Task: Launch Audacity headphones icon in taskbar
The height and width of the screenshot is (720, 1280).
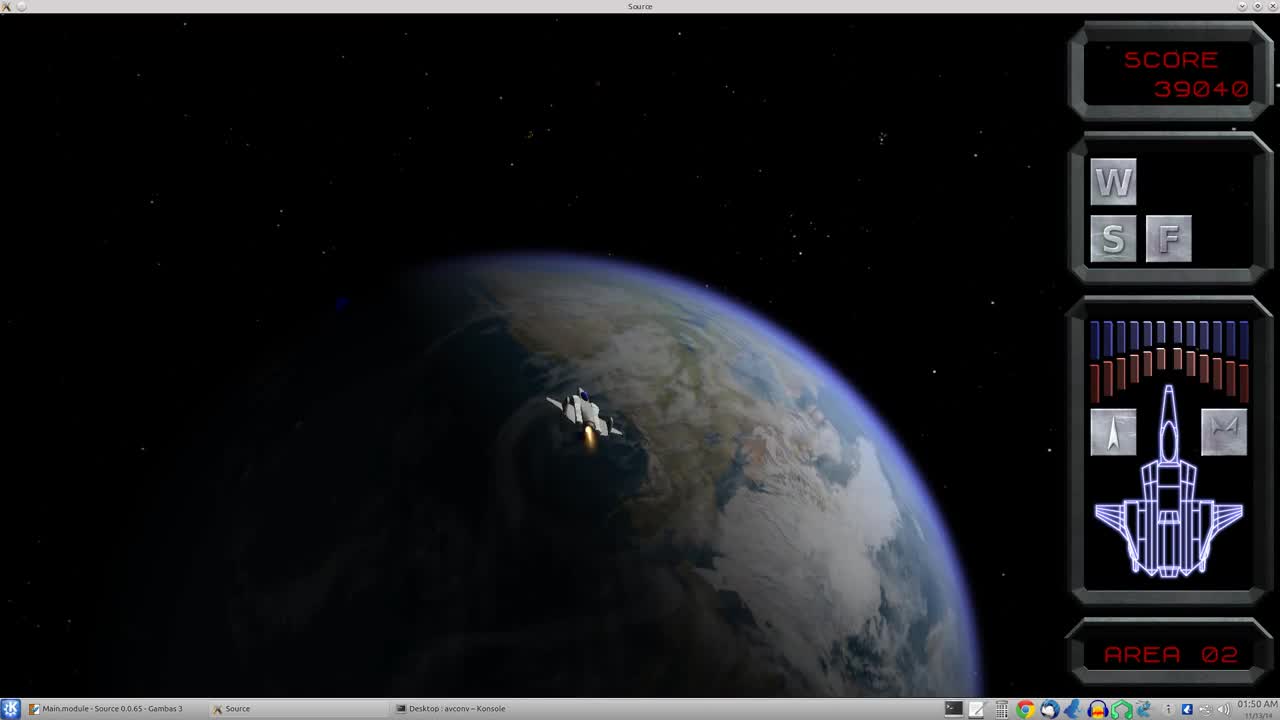Action: [x=1097, y=709]
